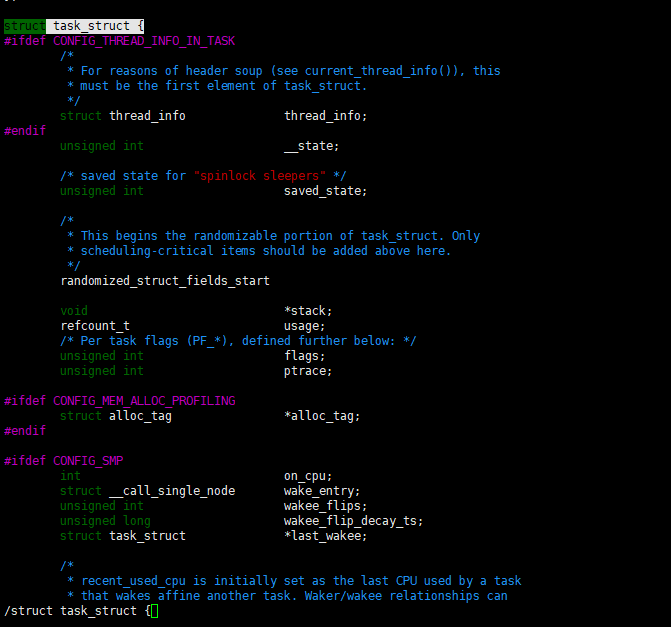Image resolution: width=671 pixels, height=627 pixels.
Task: Click the red "spinlock sleepers" string
Action: tap(260, 176)
